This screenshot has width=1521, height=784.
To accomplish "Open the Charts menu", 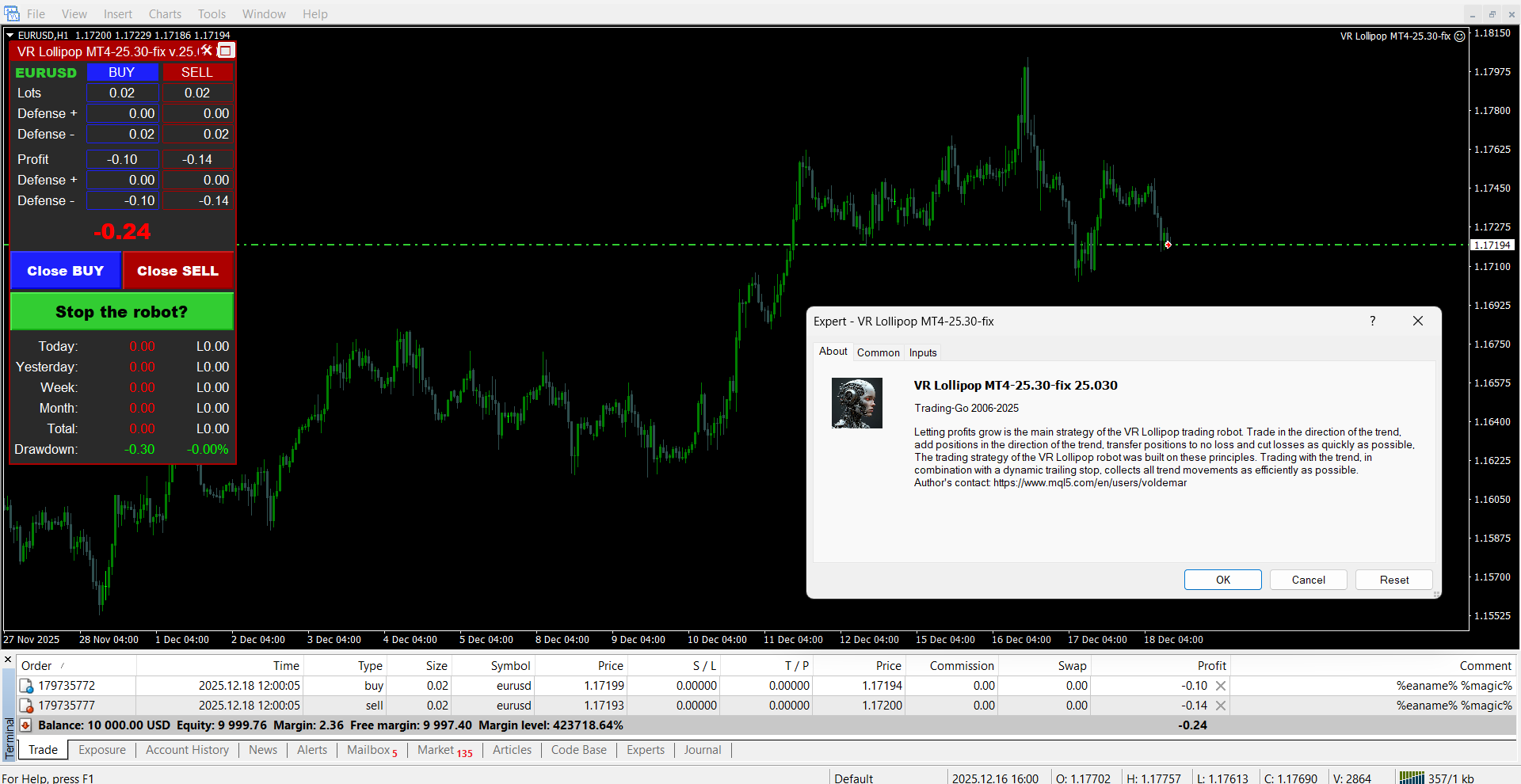I will (x=165, y=13).
